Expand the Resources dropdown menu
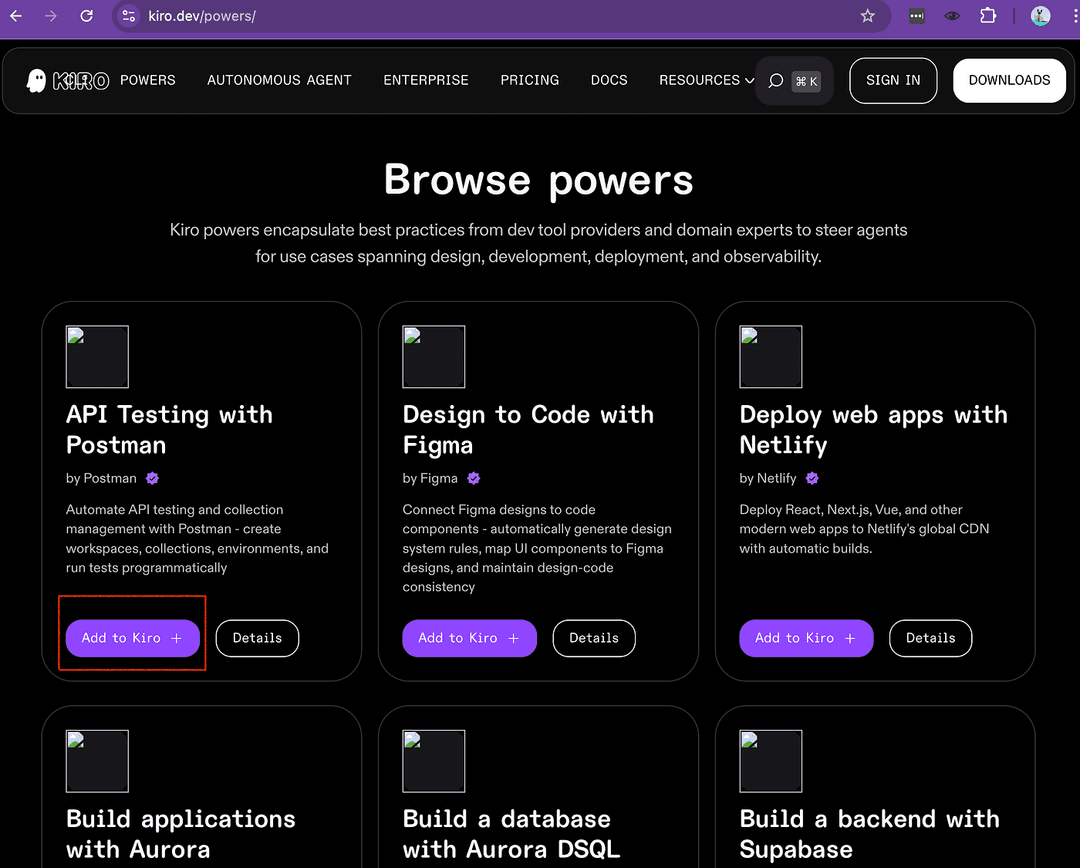Image resolution: width=1080 pixels, height=868 pixels. 706,81
